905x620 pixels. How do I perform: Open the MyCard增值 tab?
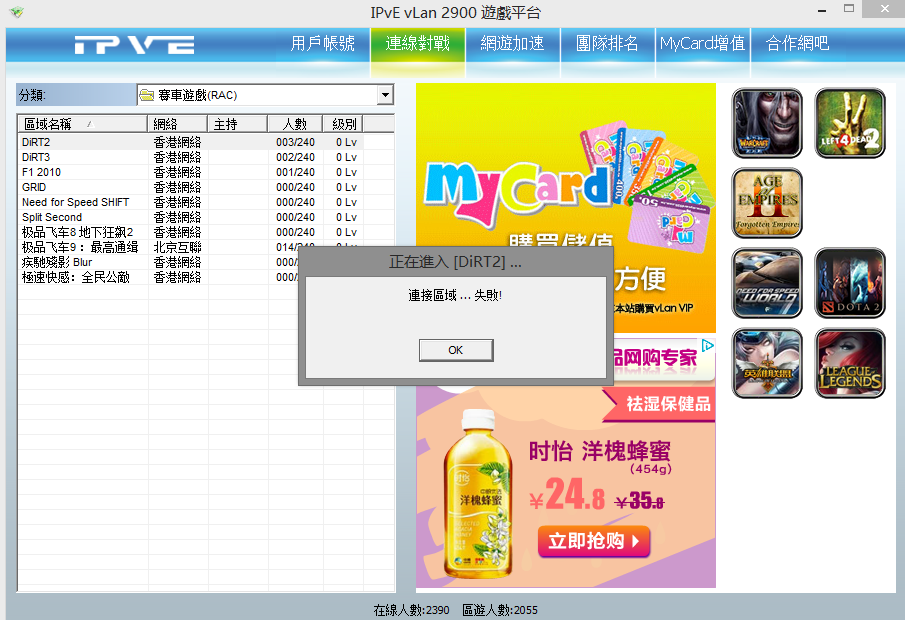coord(702,44)
